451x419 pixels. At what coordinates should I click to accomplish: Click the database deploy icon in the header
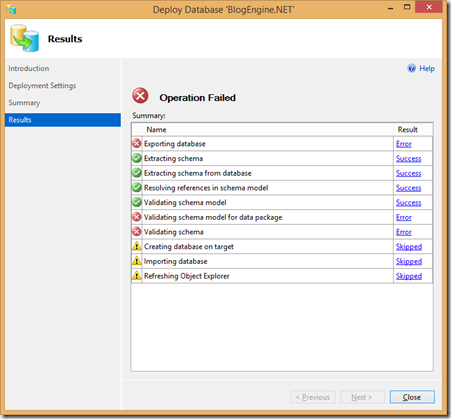[x=24, y=38]
